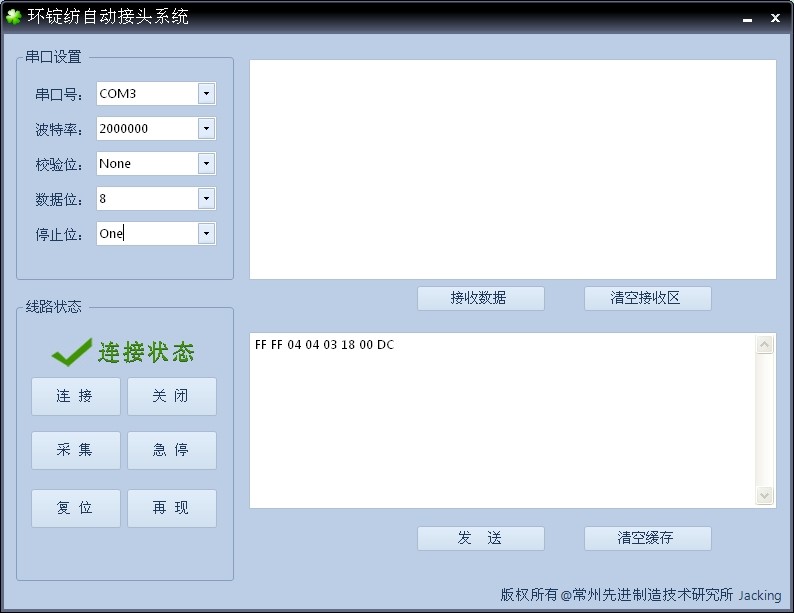Screen dimensions: 794x613
Task: Click the 接收数据 receive data button
Action: click(481, 298)
